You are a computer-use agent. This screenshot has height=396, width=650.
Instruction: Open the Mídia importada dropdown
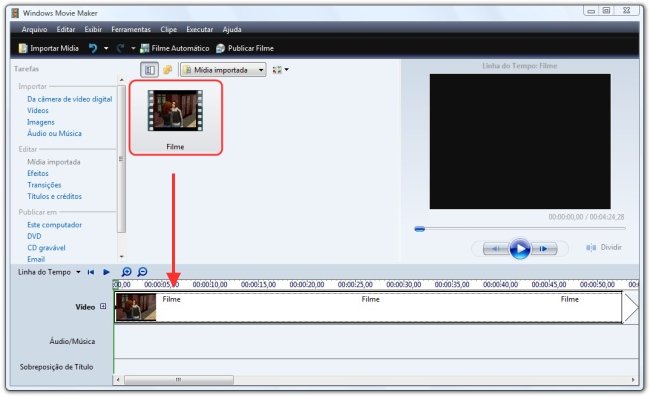(x=223, y=70)
